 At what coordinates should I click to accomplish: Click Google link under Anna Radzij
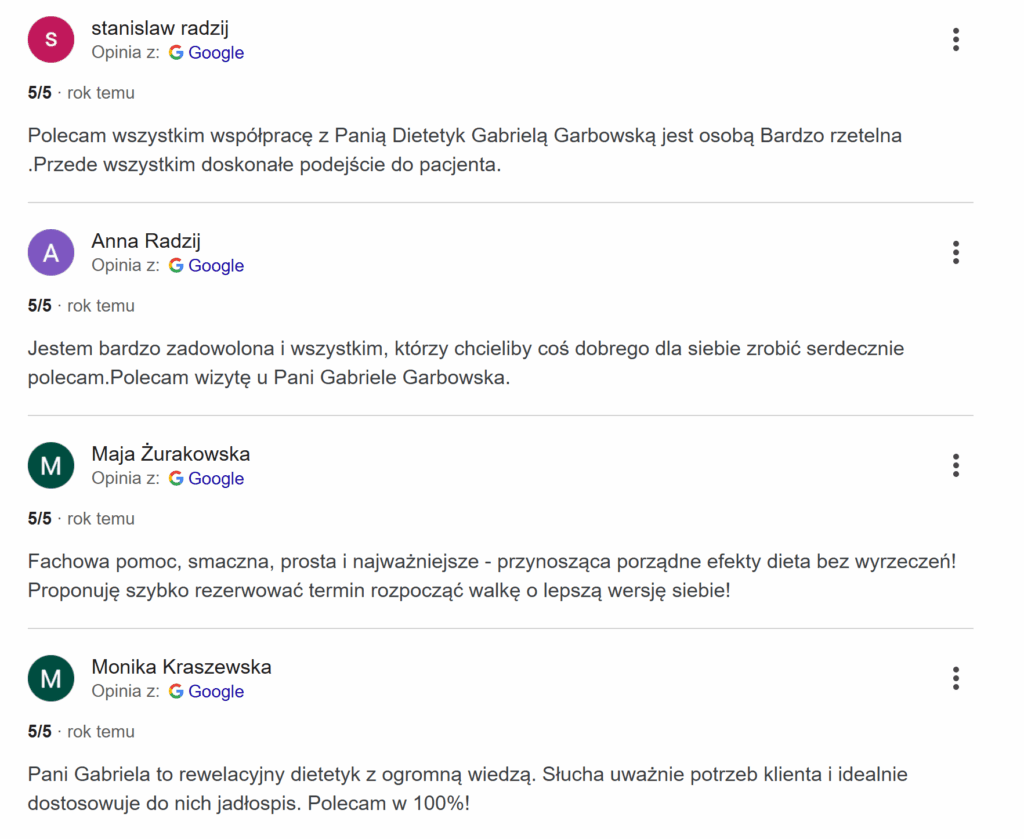pyautogui.click(x=215, y=266)
